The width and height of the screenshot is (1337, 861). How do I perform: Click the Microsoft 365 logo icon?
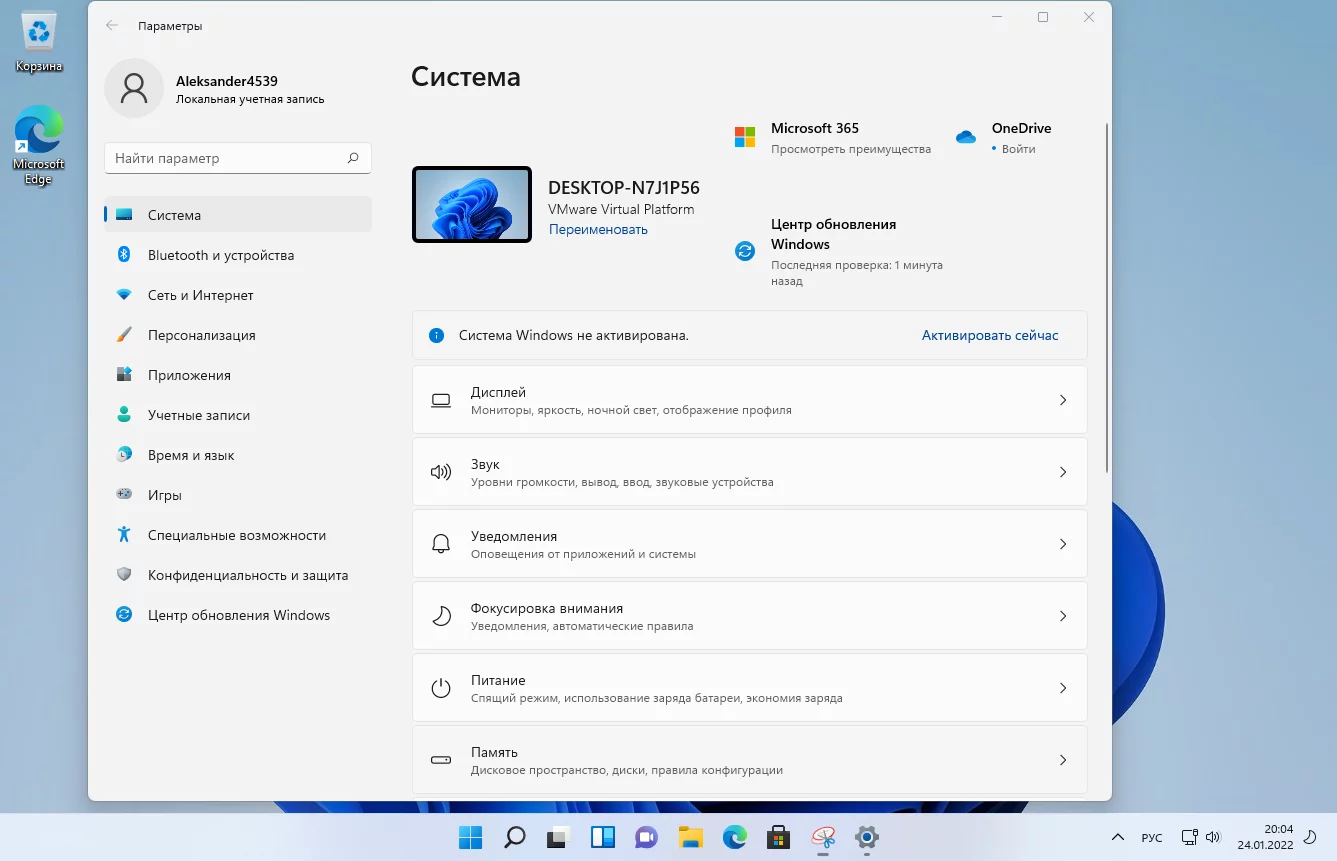click(745, 137)
